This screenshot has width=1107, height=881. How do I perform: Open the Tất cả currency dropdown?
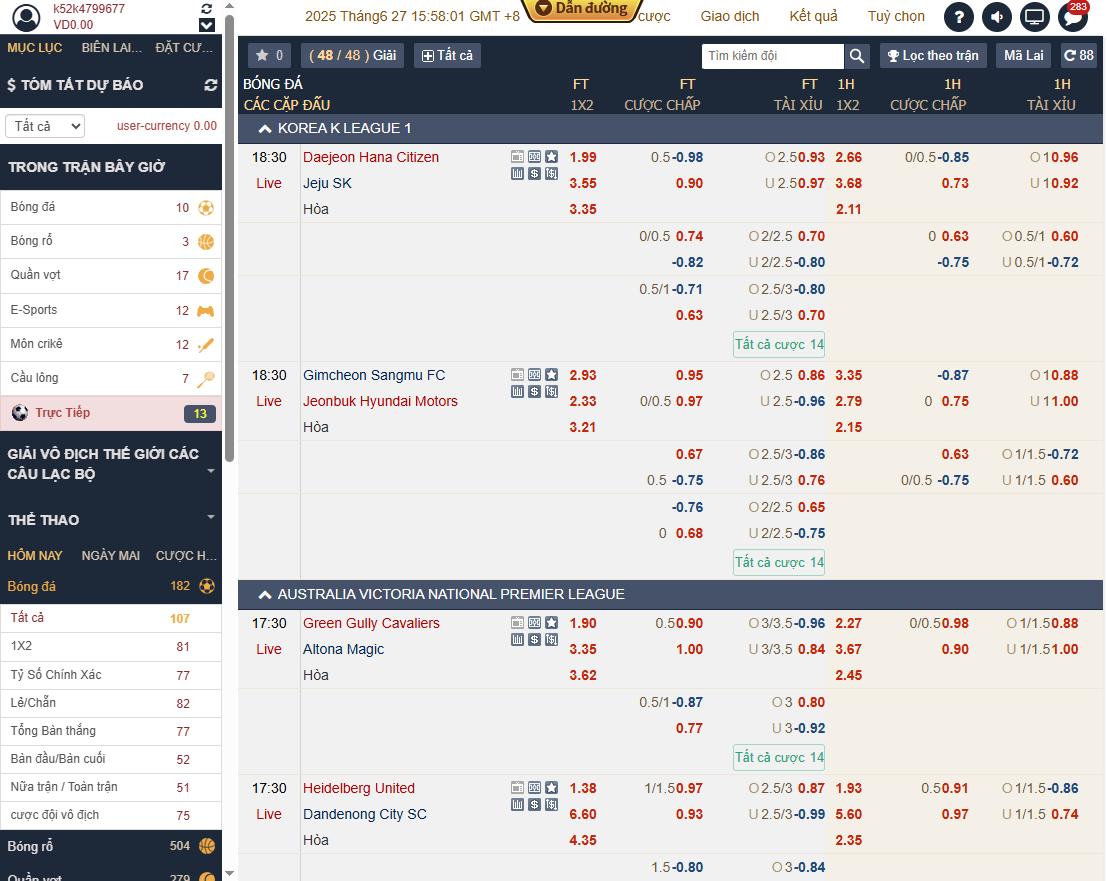coord(45,126)
